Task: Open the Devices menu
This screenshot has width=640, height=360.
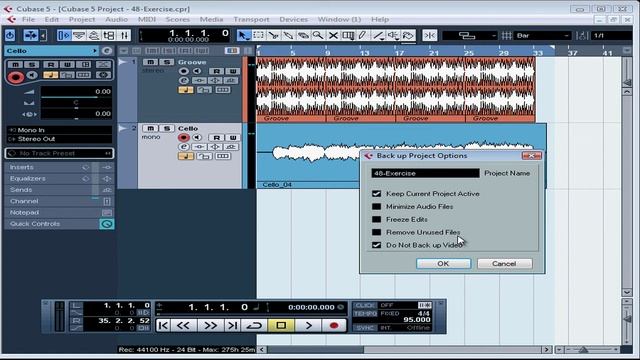Action: [x=293, y=19]
